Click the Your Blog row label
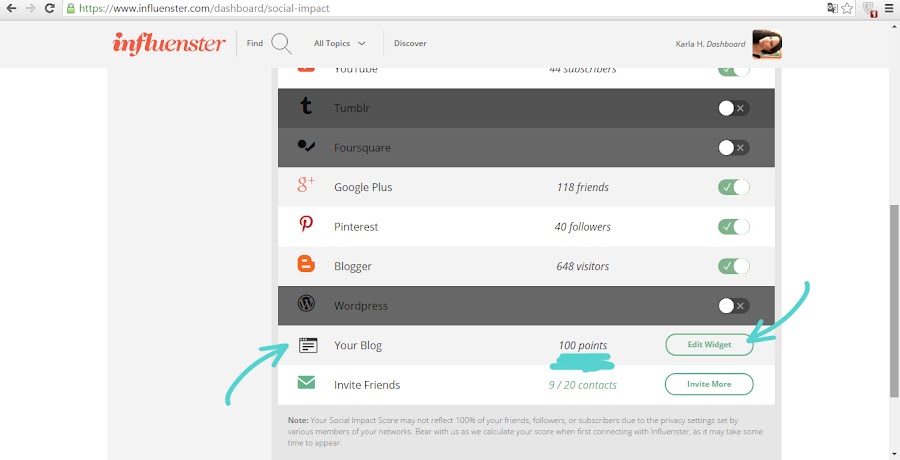900x460 pixels. point(358,346)
